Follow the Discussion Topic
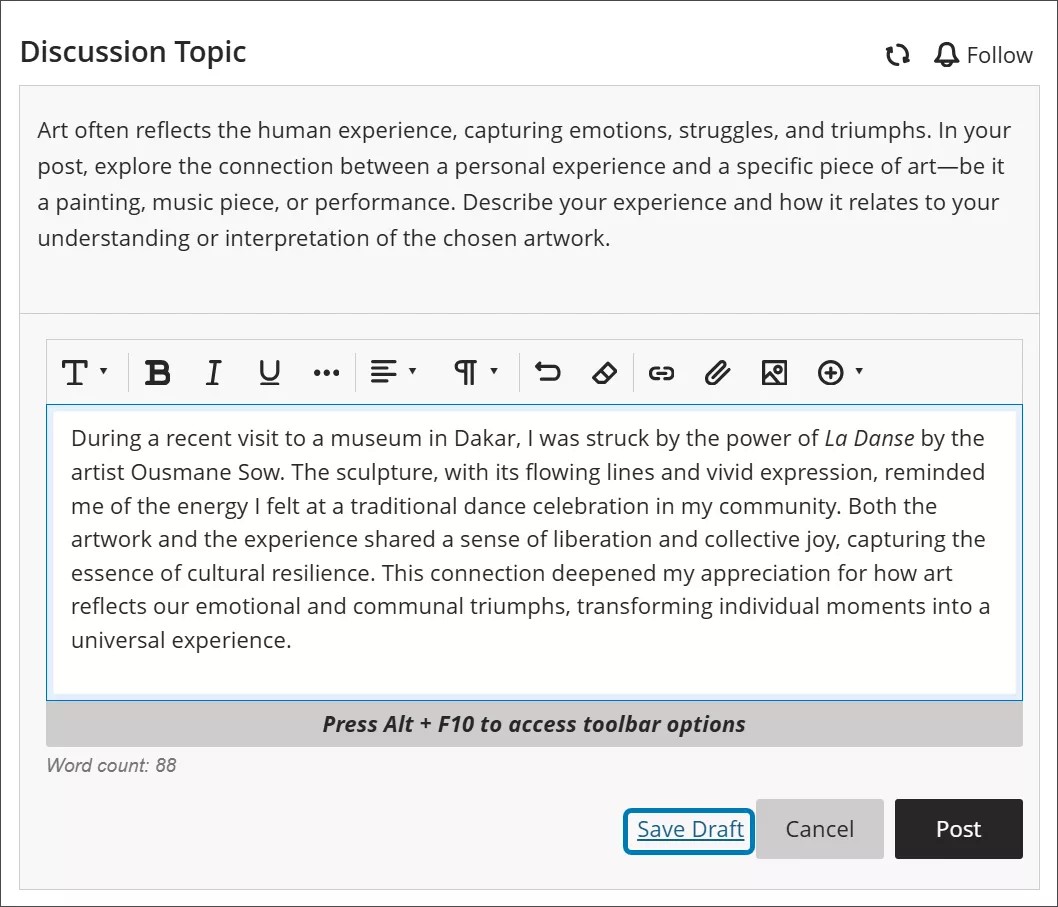The height and width of the screenshot is (907, 1058). [x=999, y=55]
